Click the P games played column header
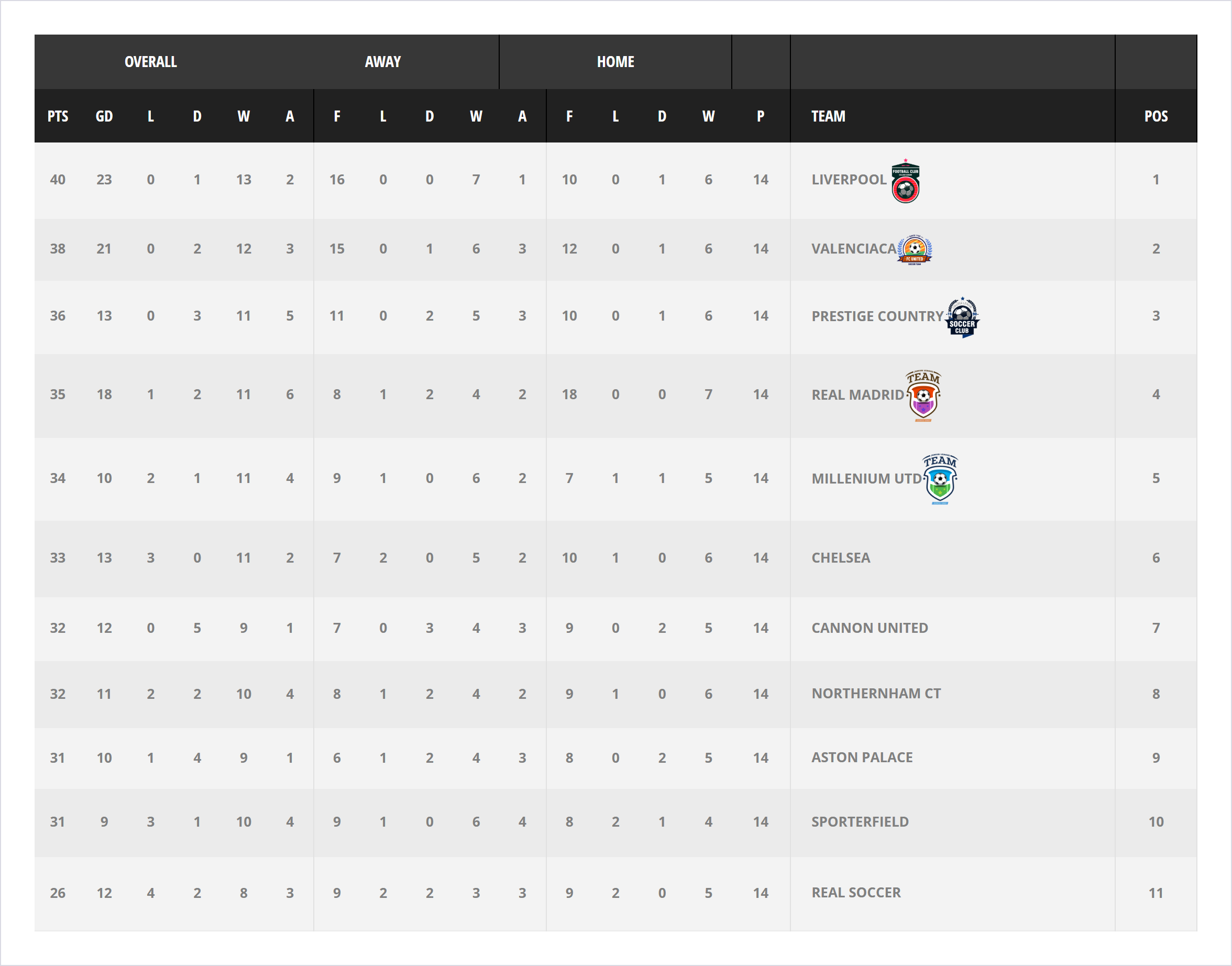1232x966 pixels. point(761,116)
